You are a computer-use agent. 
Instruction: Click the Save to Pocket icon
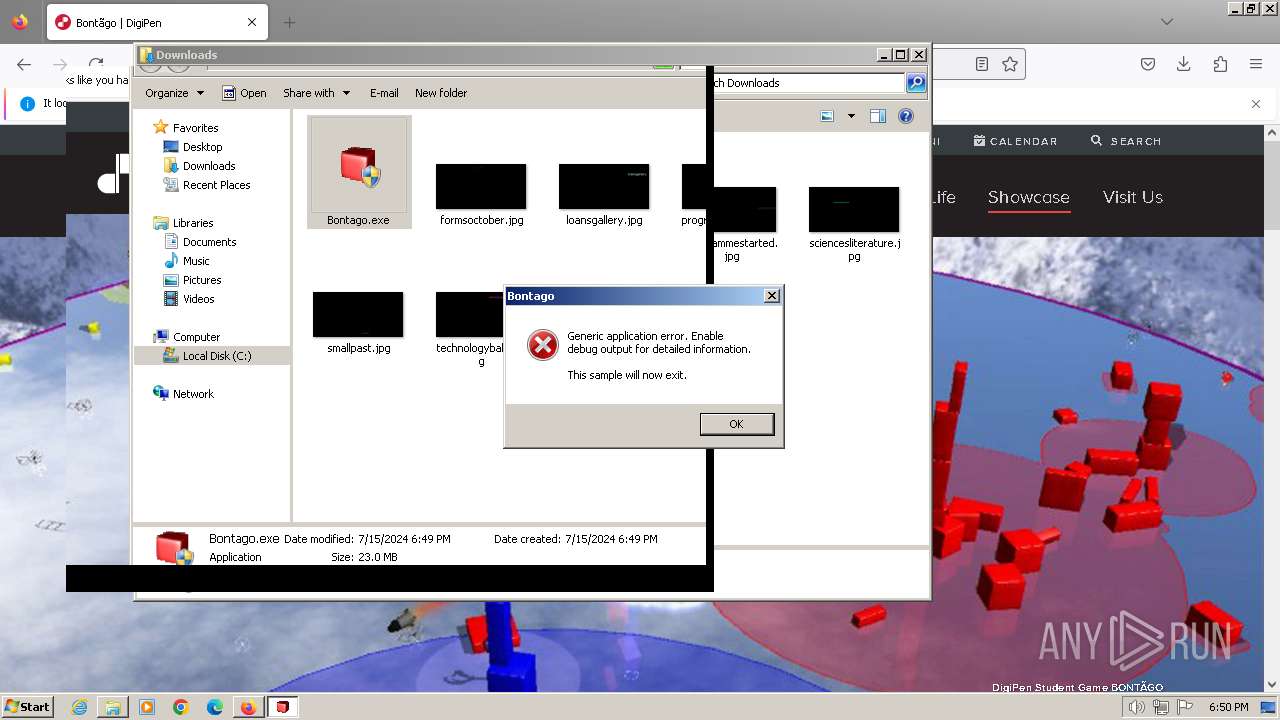1148,64
